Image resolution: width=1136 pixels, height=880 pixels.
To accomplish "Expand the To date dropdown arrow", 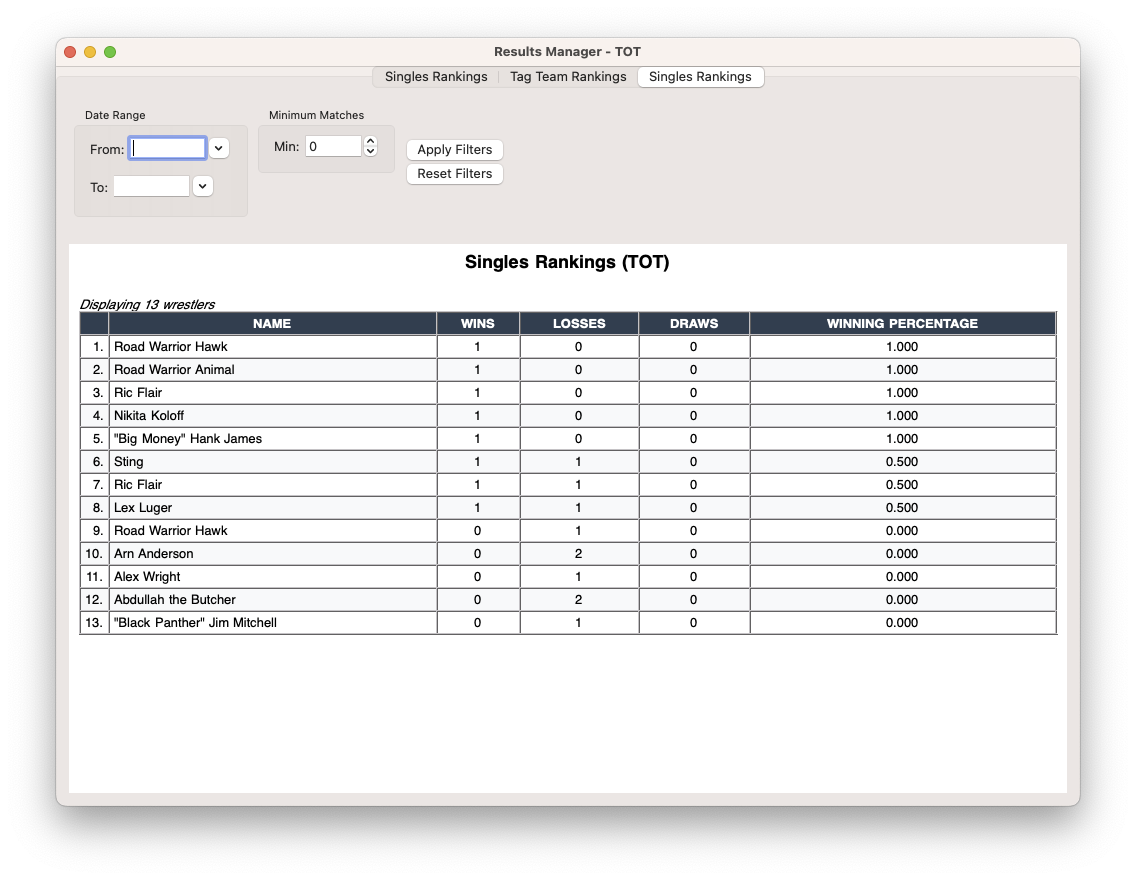I will (x=203, y=186).
